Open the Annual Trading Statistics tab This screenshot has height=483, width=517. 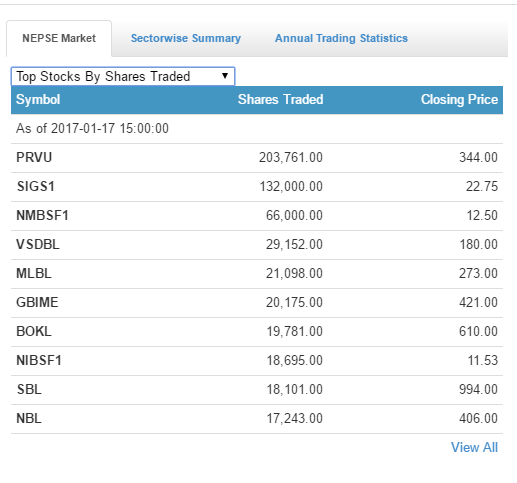click(341, 38)
